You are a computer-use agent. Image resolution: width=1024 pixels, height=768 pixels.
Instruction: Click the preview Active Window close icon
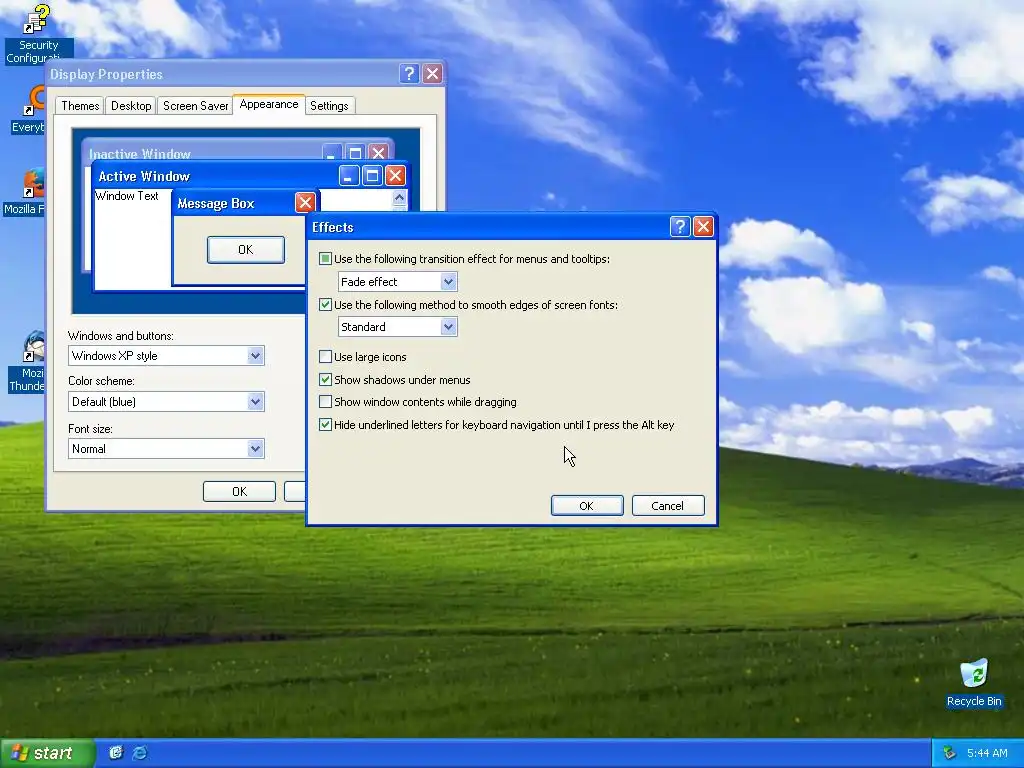(x=395, y=176)
